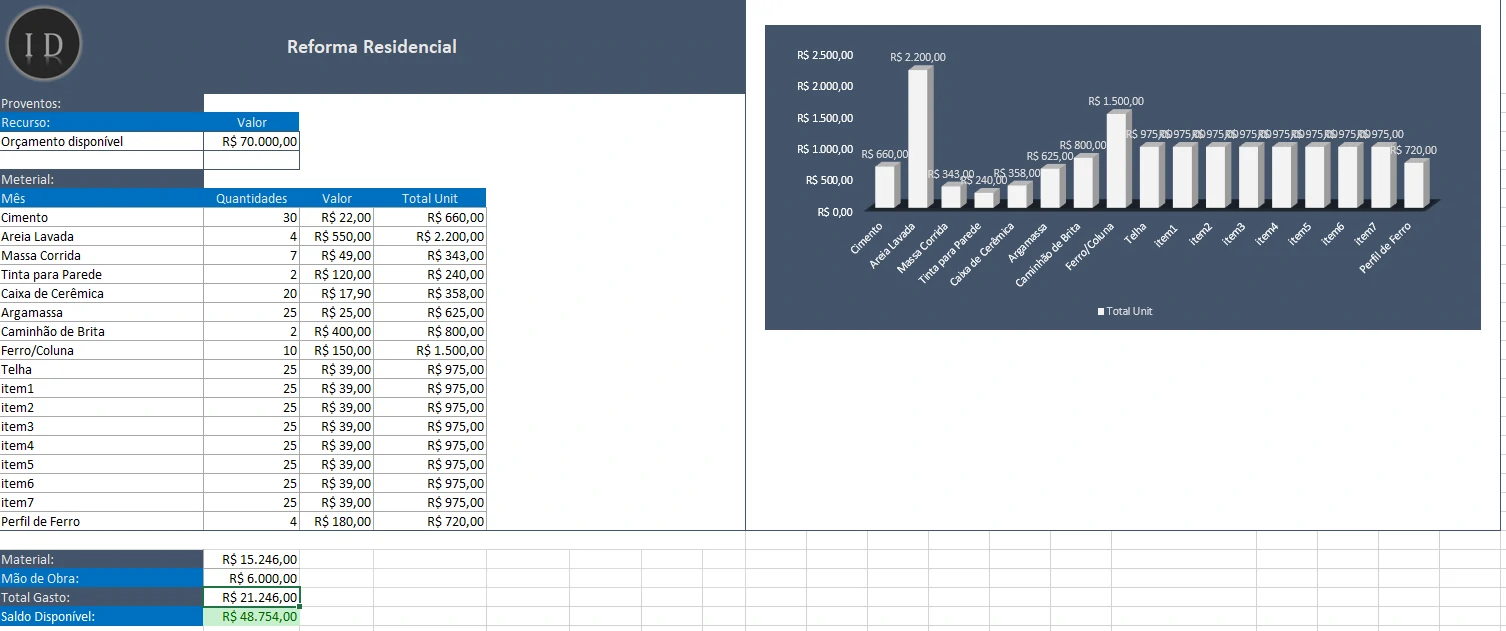Select the Material total R$ 15.246,00 cell
This screenshot has height=631, width=1506.
(x=251, y=559)
